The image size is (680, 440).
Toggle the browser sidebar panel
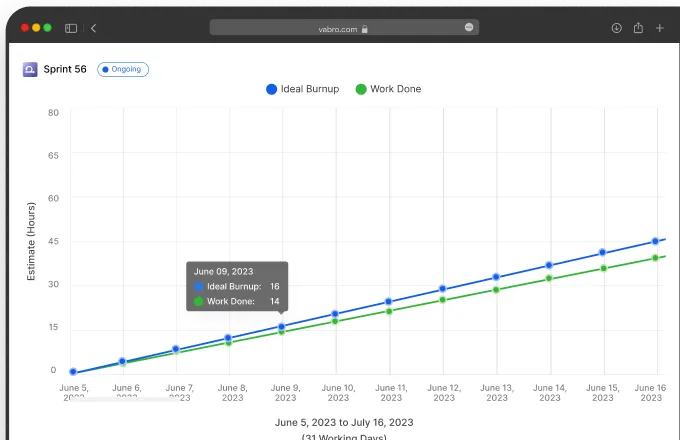pyautogui.click(x=71, y=28)
